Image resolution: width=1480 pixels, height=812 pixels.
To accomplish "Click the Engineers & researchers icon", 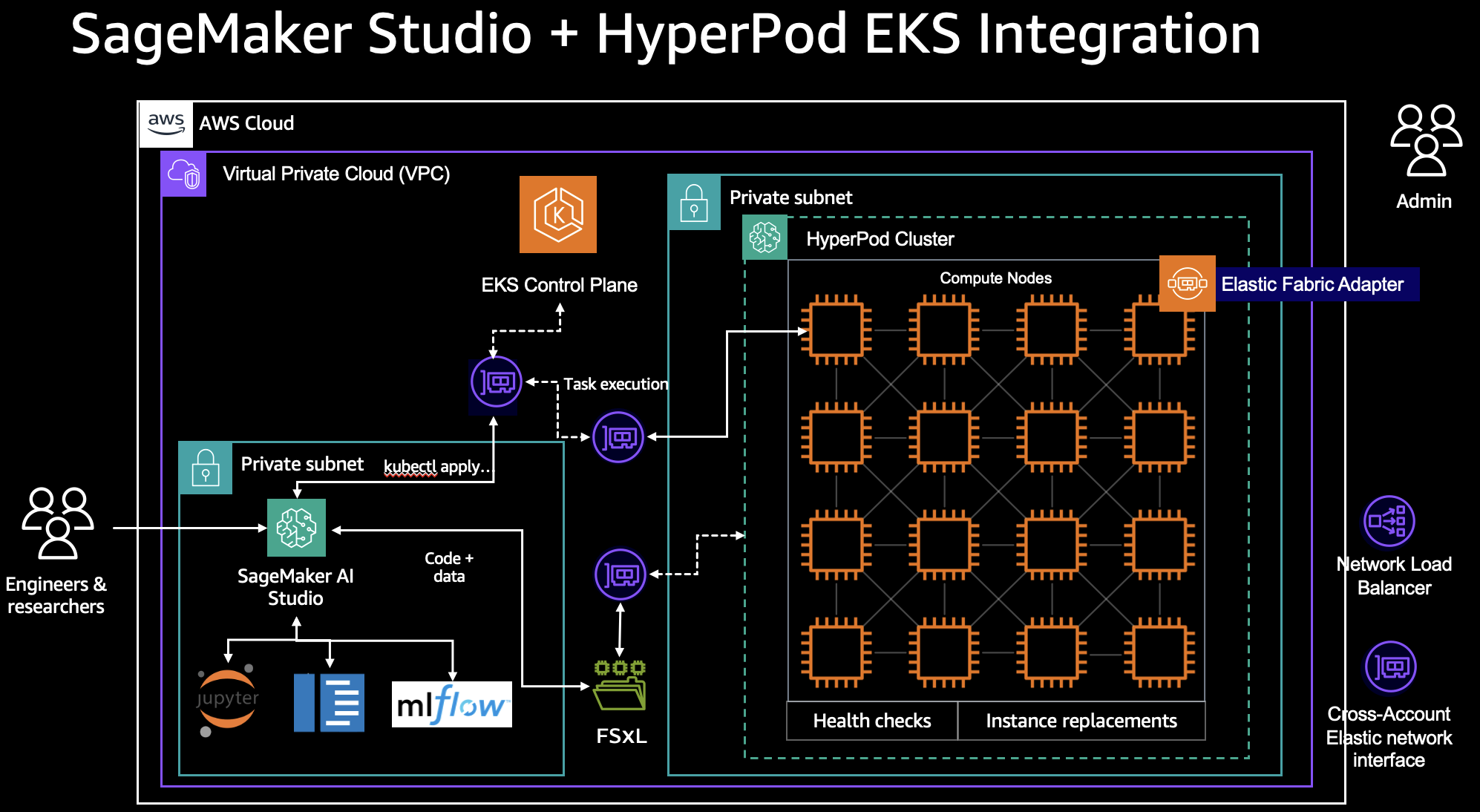I will tap(58, 523).
